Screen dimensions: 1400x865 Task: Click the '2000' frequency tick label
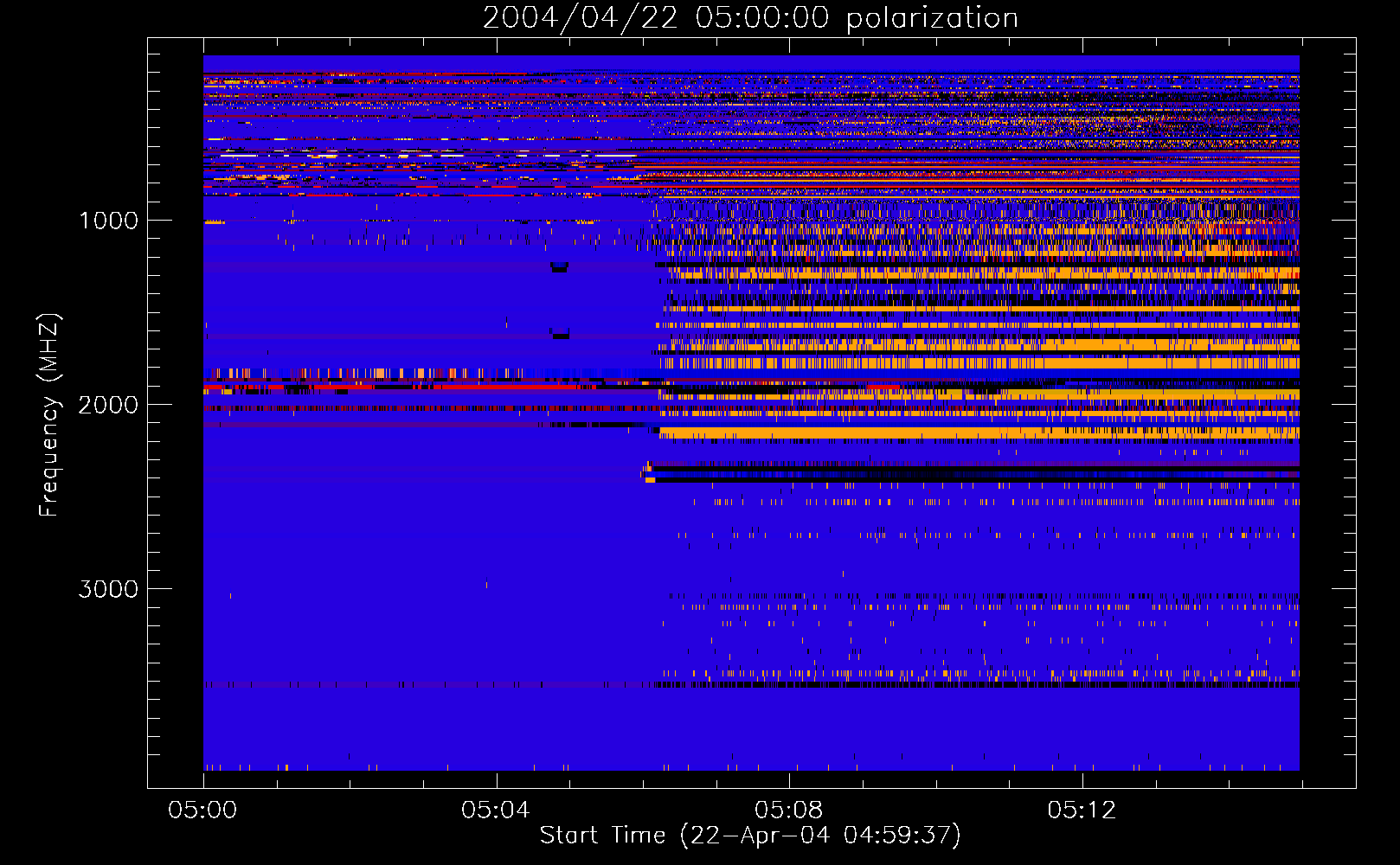pyautogui.click(x=108, y=405)
